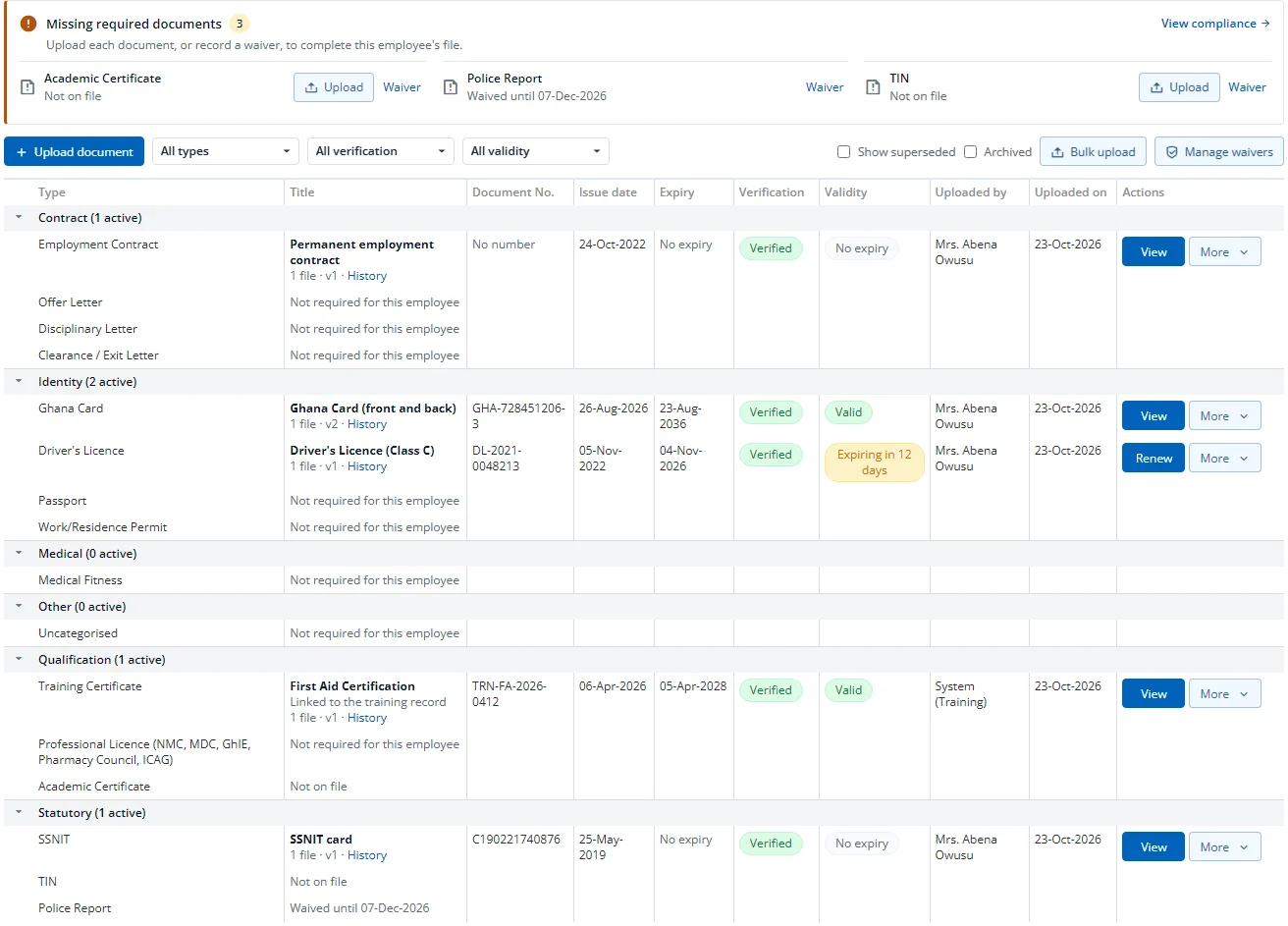View the SSNIT card document
The height and width of the screenshot is (926, 1288).
1153,847
